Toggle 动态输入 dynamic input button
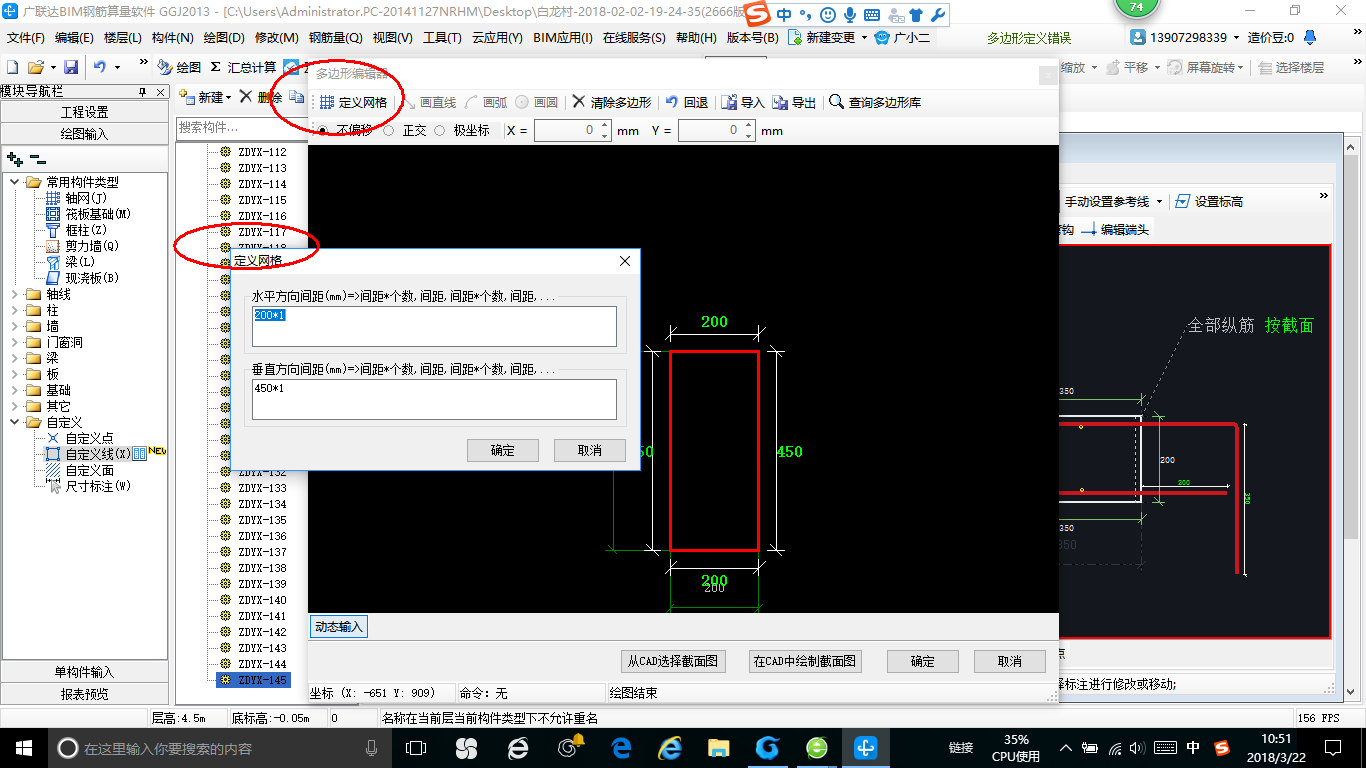1366x768 pixels. [339, 627]
